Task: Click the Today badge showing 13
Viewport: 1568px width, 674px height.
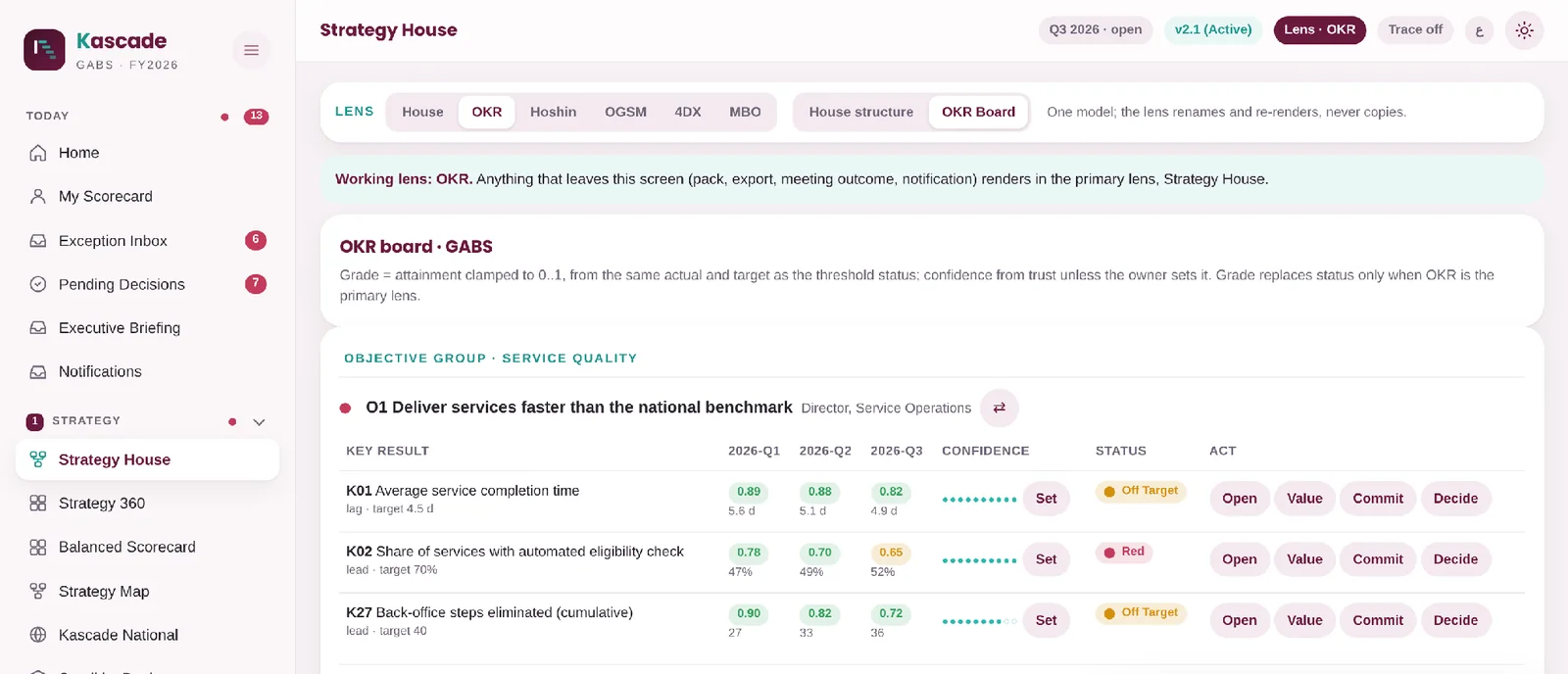Action: (257, 117)
